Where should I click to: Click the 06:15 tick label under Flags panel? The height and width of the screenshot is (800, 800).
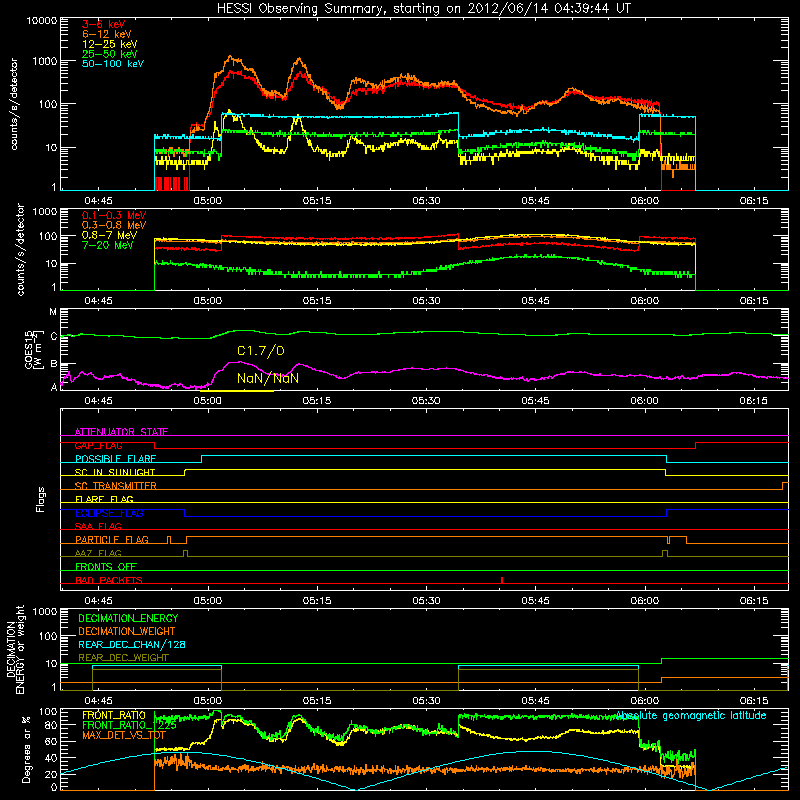754,601
